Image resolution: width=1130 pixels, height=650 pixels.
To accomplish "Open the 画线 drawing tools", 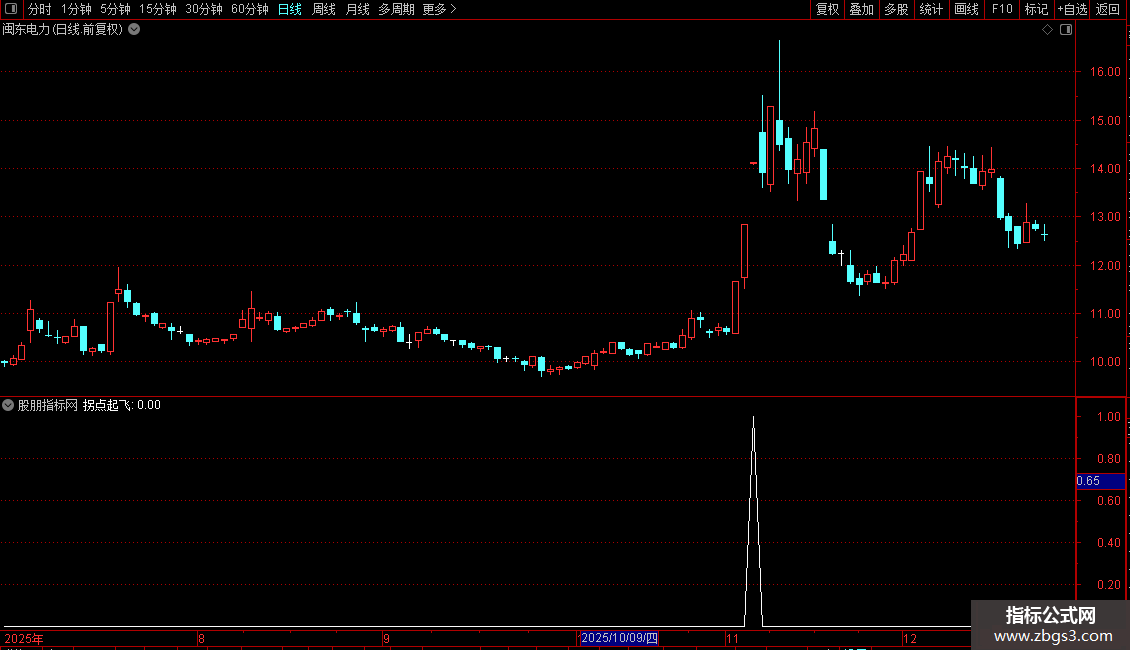I will [966, 9].
